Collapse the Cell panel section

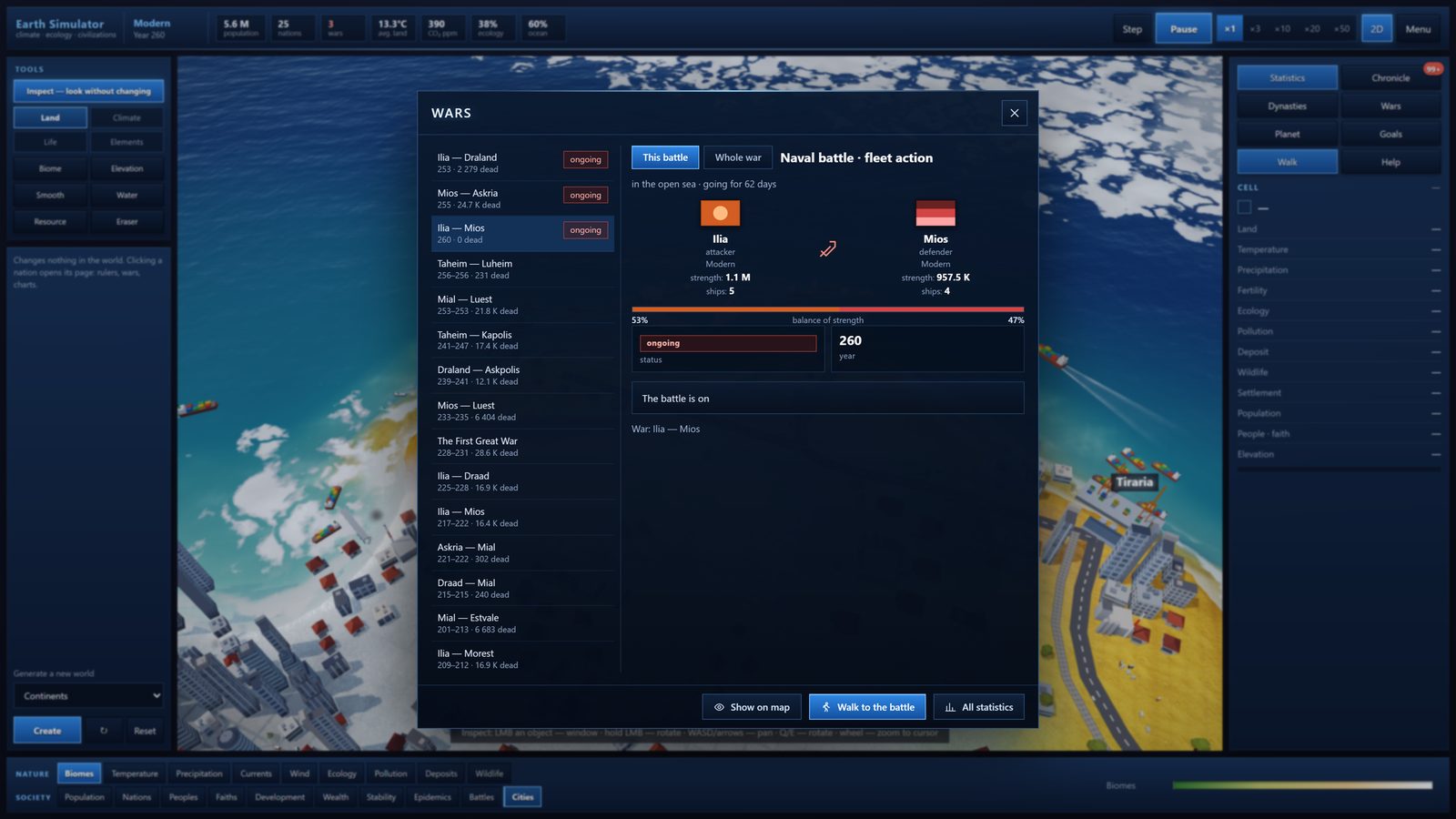pyautogui.click(x=1436, y=187)
